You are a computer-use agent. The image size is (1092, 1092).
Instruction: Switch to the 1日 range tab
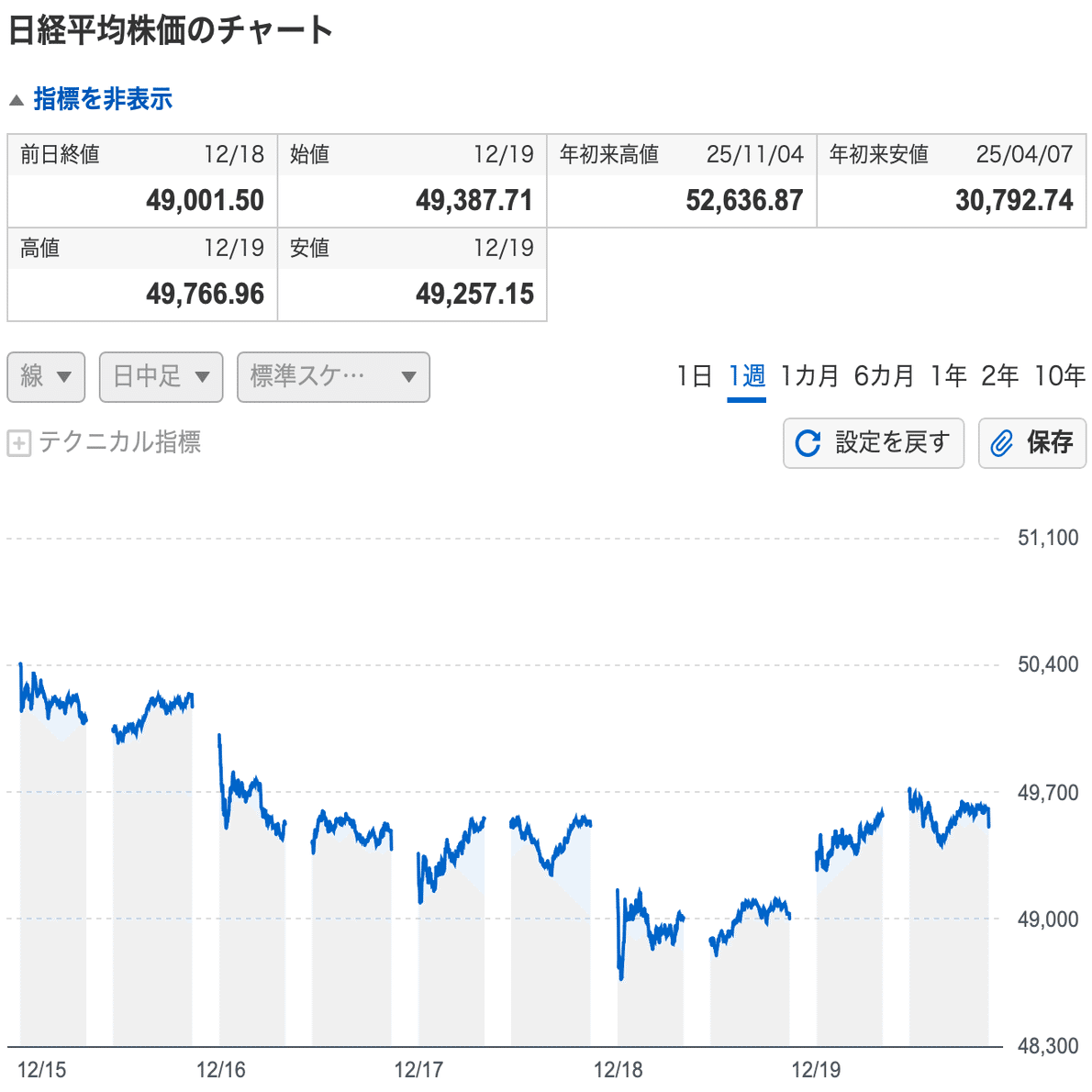click(x=694, y=375)
